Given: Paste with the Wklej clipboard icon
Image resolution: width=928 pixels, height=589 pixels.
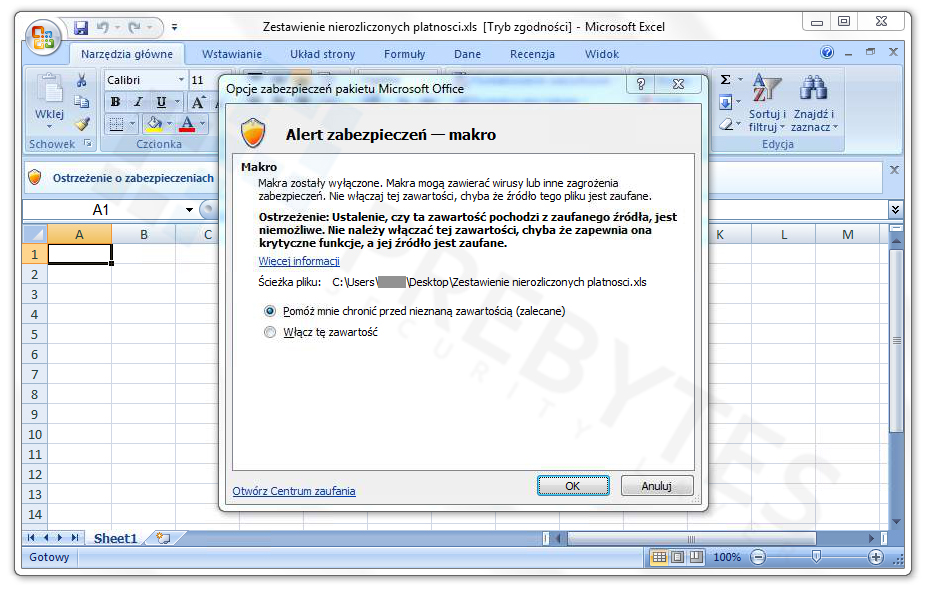Looking at the screenshot, I should (50, 89).
